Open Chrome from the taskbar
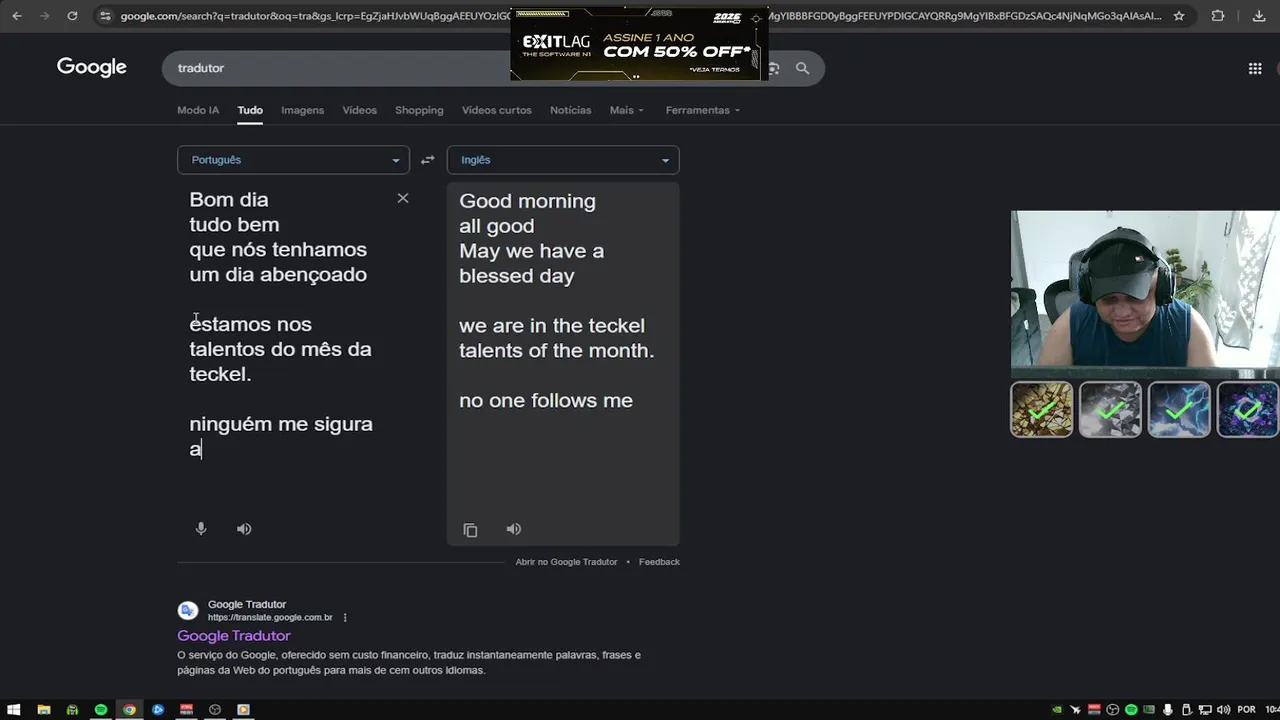 click(129, 710)
